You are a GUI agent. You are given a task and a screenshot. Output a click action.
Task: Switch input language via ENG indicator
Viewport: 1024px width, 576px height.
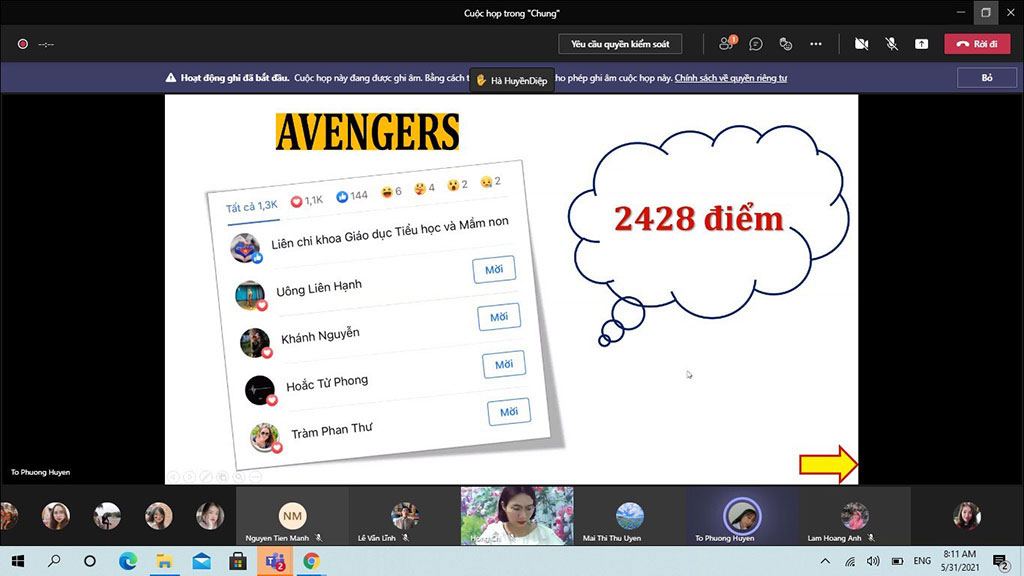coord(922,561)
